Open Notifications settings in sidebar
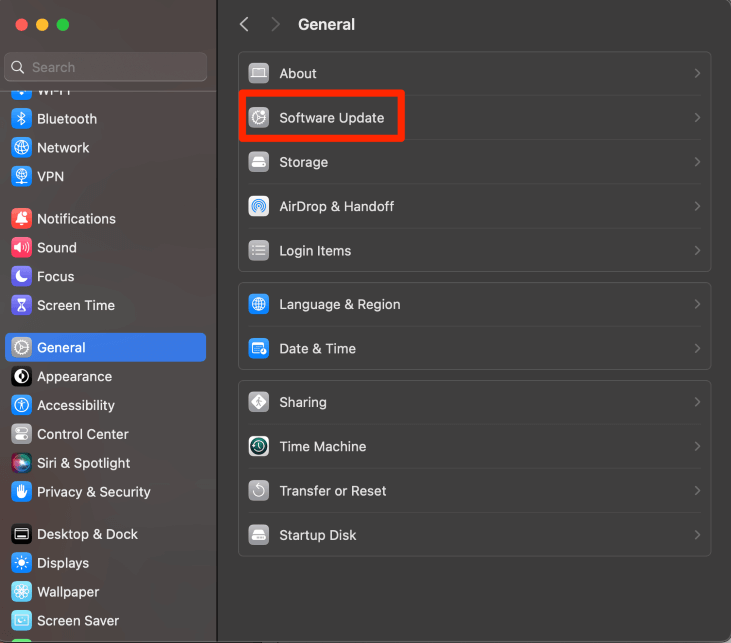The height and width of the screenshot is (643, 731). 76,219
